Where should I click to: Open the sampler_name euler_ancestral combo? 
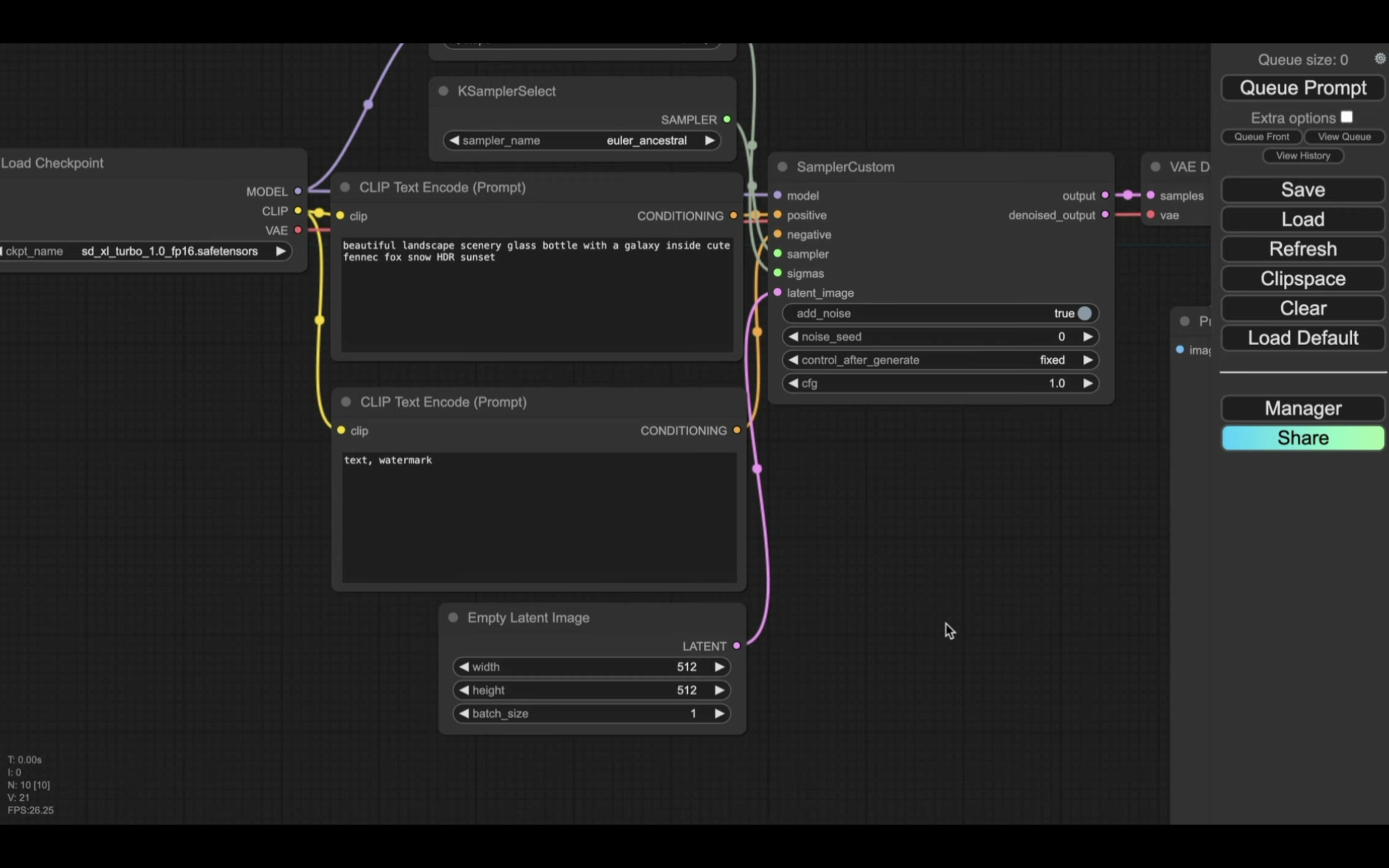(x=582, y=141)
